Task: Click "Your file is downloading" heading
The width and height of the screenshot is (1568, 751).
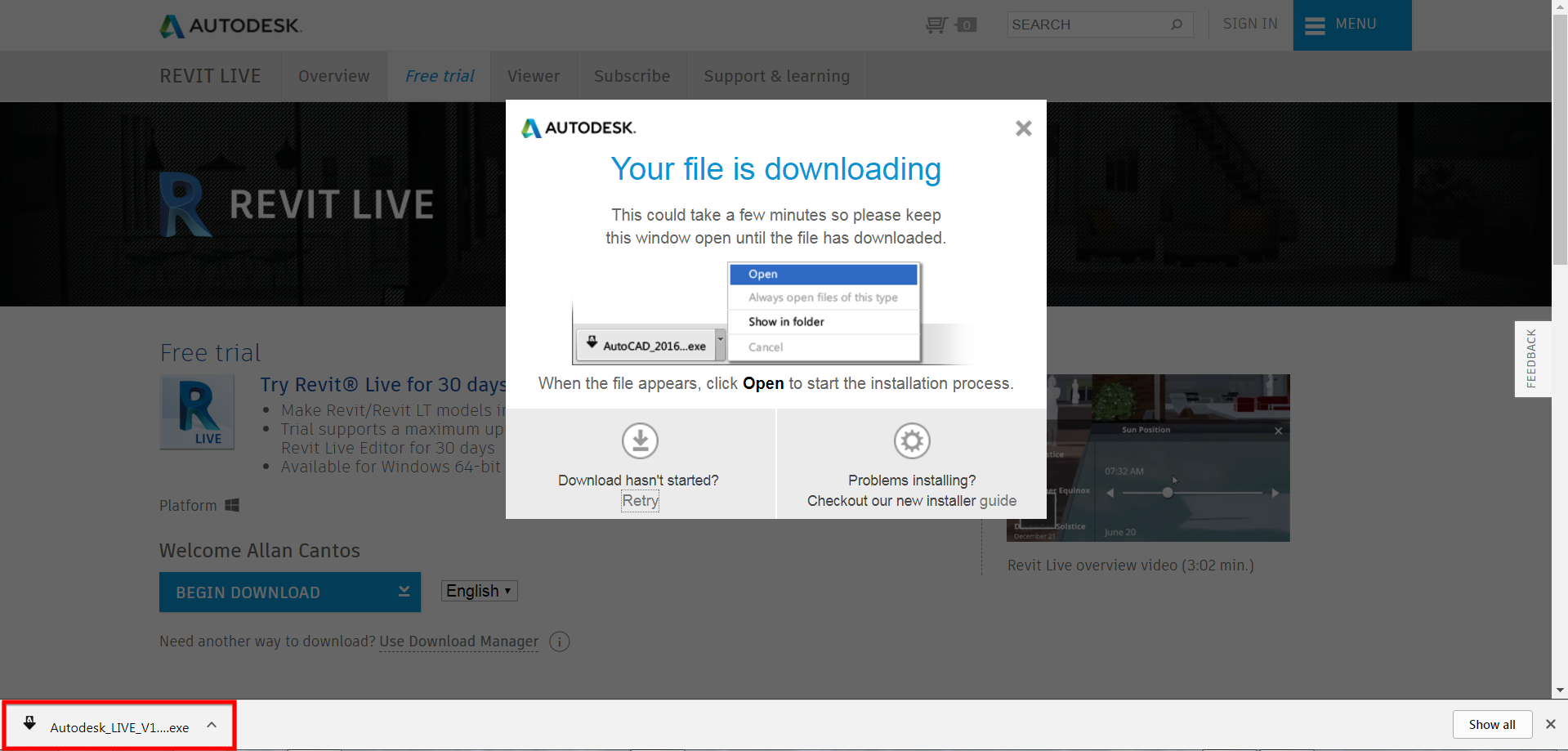Action: [776, 169]
